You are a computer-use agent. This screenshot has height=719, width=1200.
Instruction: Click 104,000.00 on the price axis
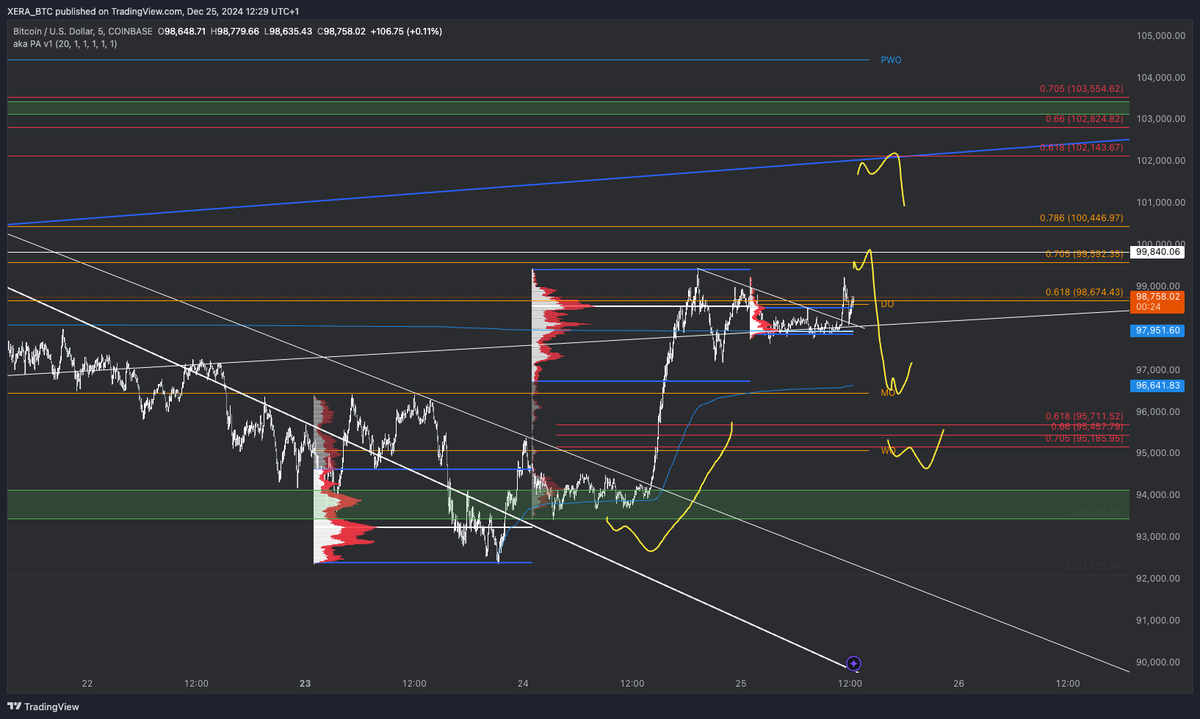tap(1161, 77)
